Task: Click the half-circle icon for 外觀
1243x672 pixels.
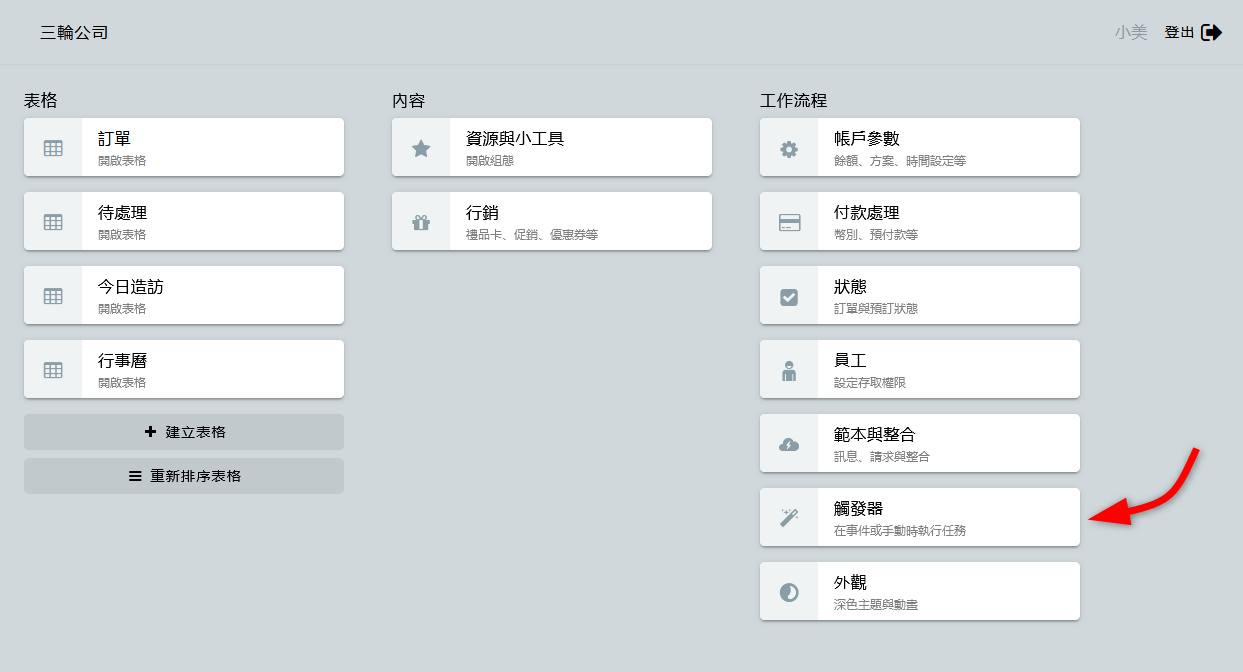Action: click(789, 592)
